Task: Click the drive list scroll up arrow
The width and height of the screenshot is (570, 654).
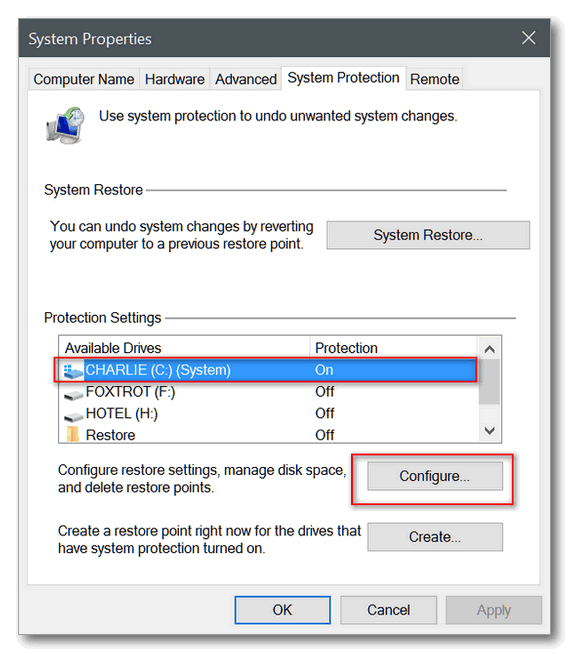Action: tap(490, 349)
